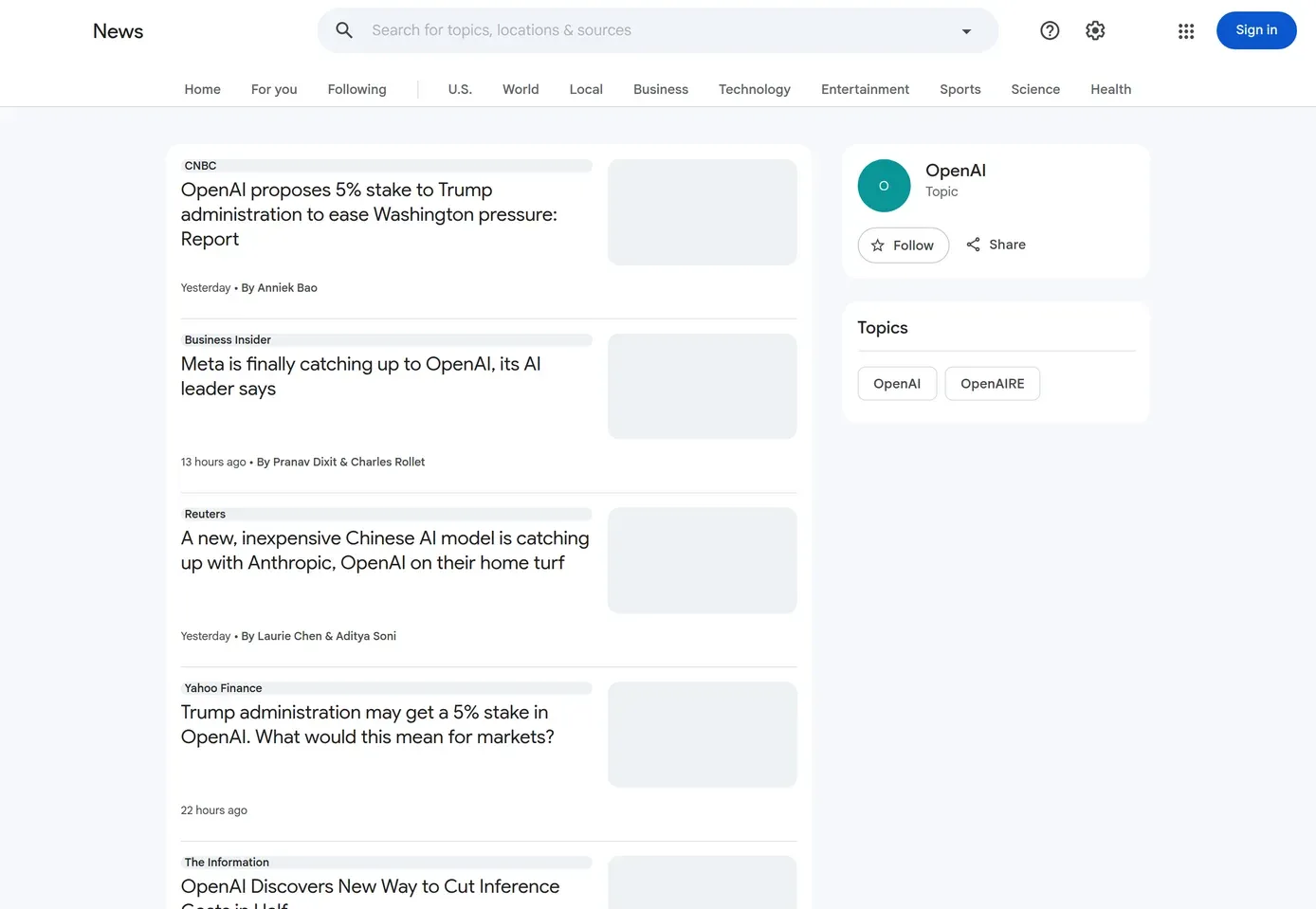Screen dimensions: 1316x909
Task: Click the CNBC source label
Action: (x=200, y=166)
